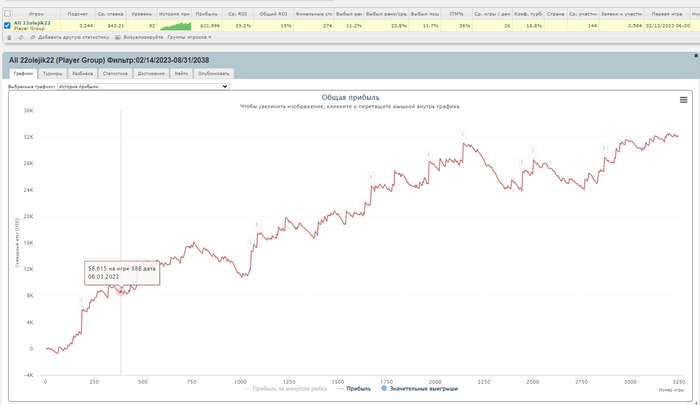
Task: Click the '$43.21' average stake cell
Action: tap(110, 26)
